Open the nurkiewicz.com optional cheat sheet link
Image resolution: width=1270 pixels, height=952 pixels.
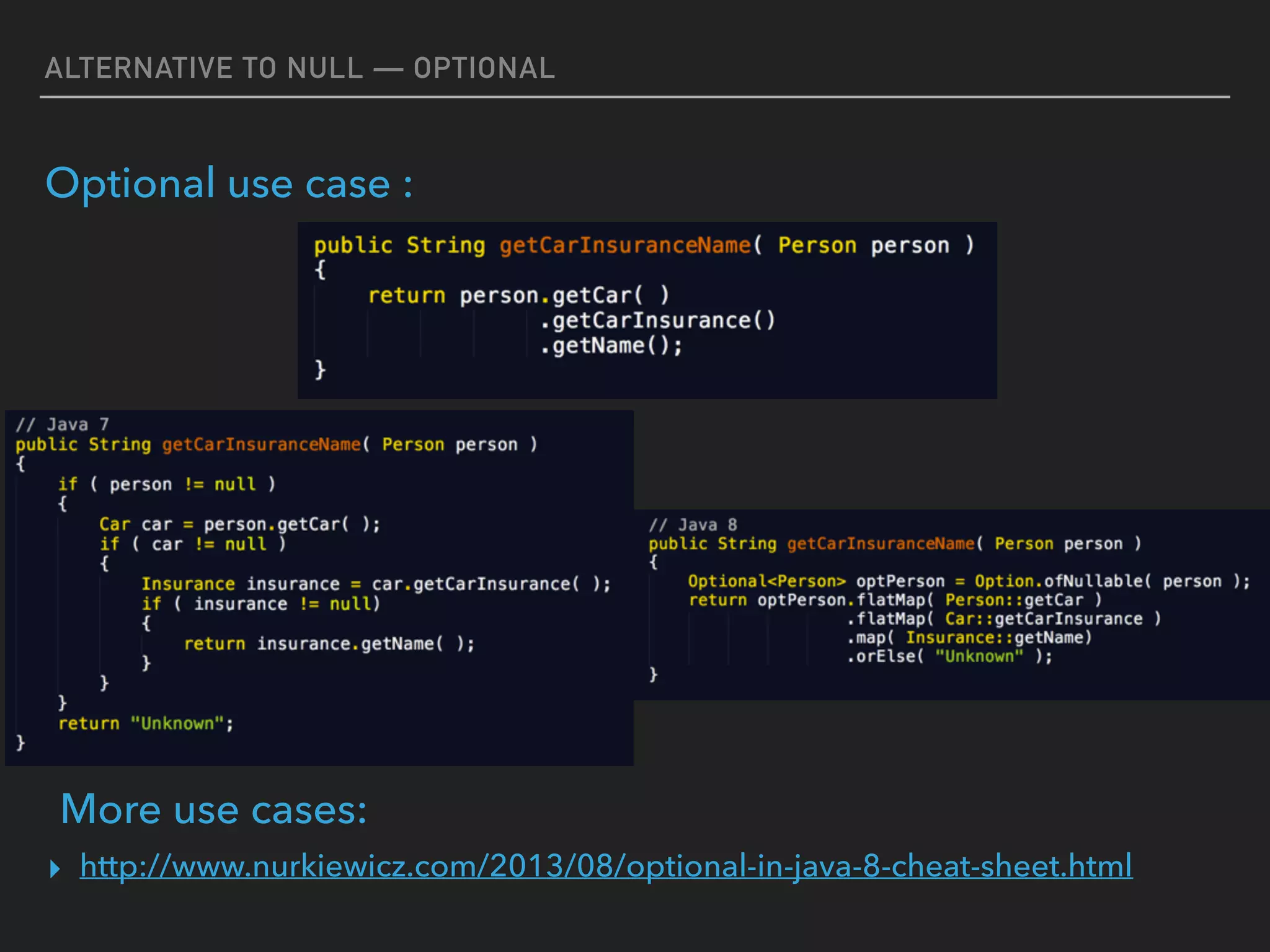[606, 866]
